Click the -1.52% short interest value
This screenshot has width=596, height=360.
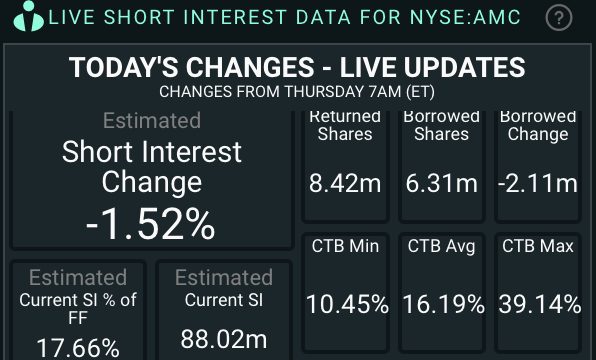[x=151, y=224]
